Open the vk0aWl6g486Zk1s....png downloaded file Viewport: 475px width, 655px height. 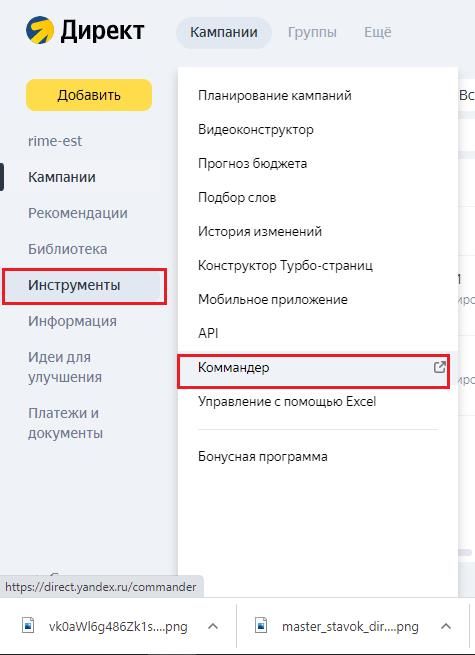click(118, 626)
